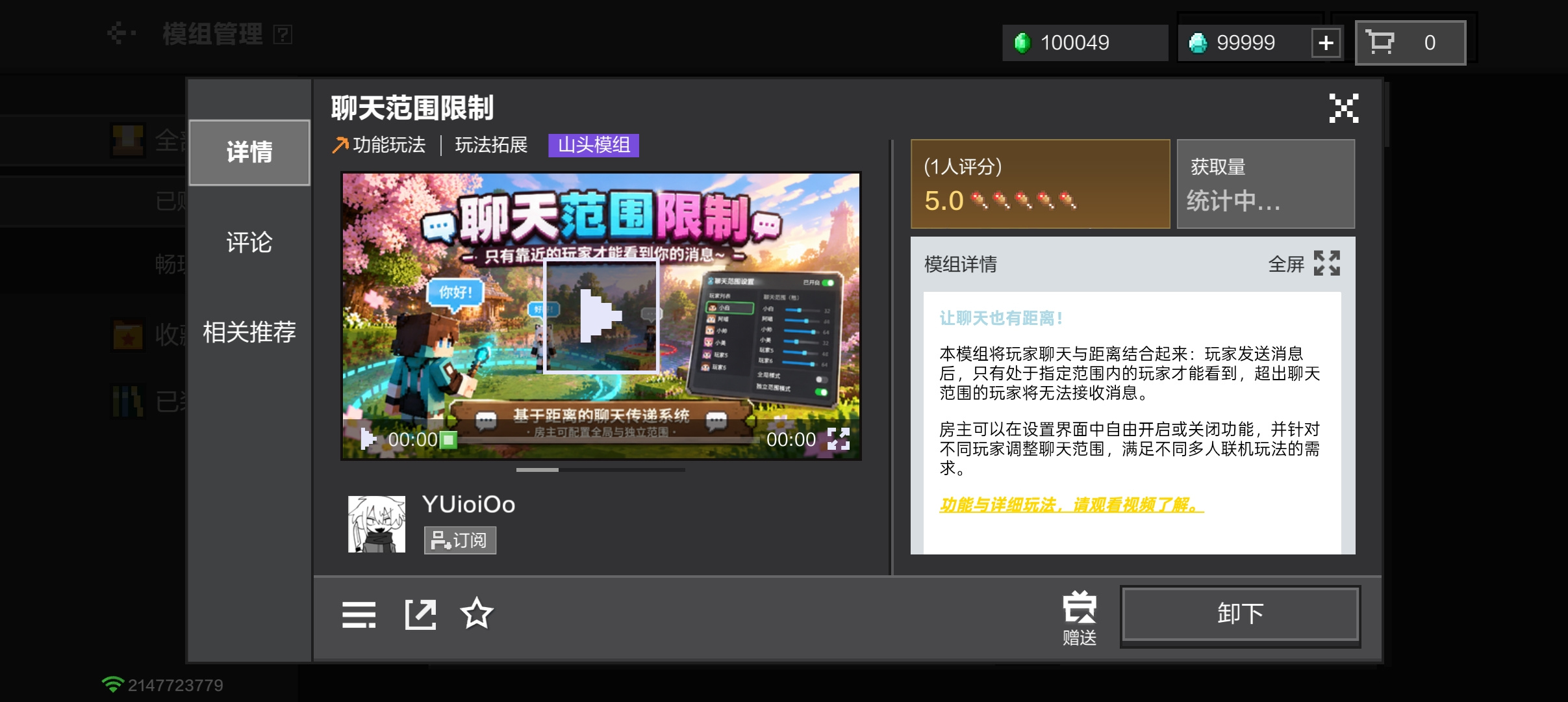1568x702 pixels.
Task: Favorite the mod with the star icon
Action: [x=477, y=613]
